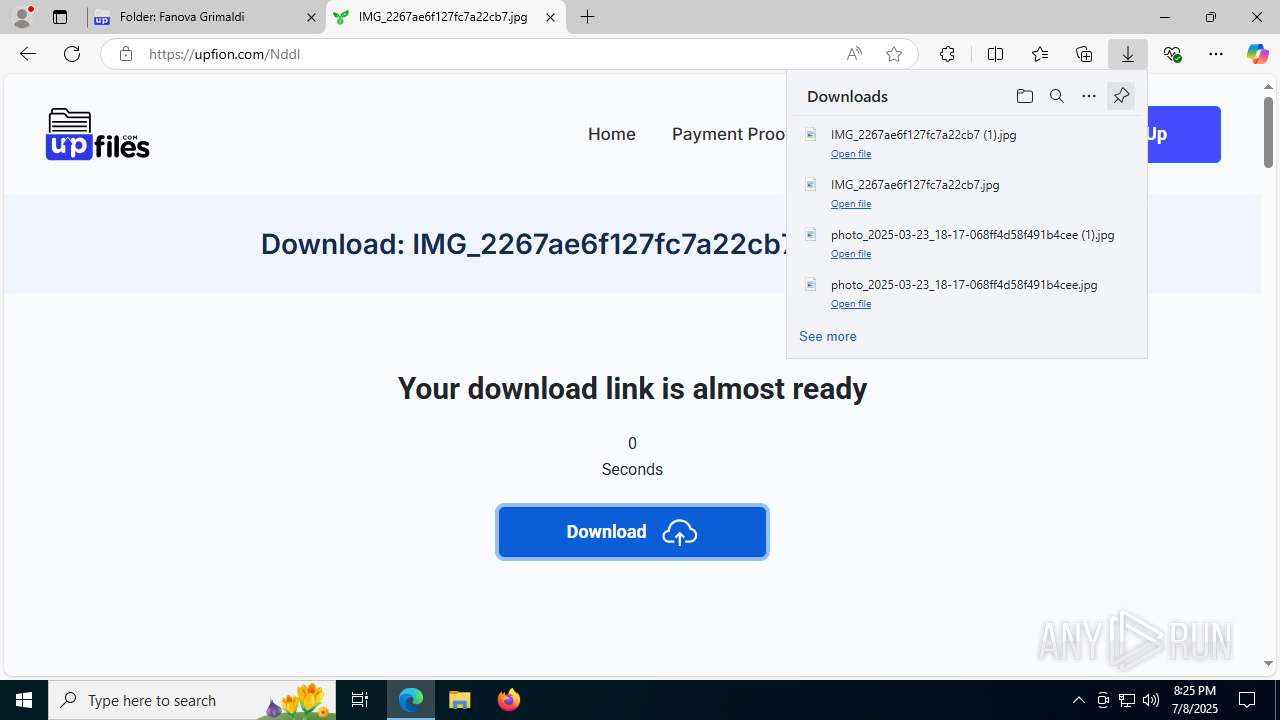Screen dimensions: 1280x720
Task: Open file link for IMG_2267ae6f127fc7a22cb7.jpg
Action: coord(851,204)
